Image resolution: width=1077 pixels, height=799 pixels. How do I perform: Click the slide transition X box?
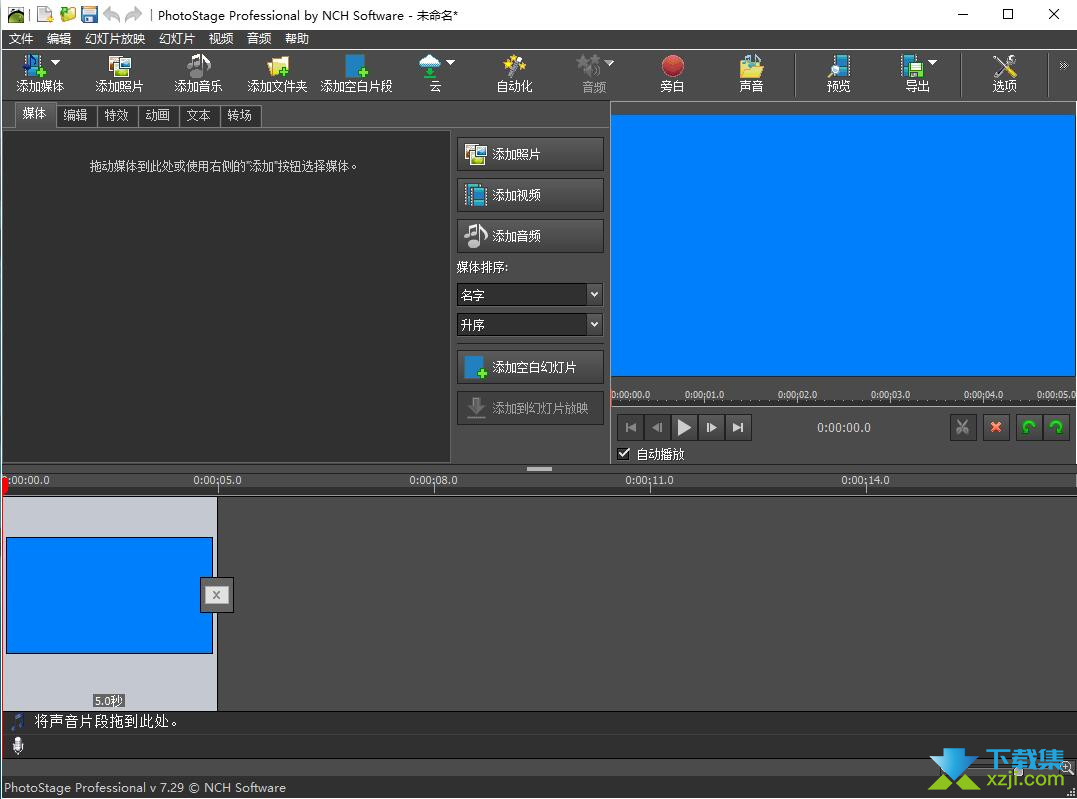click(x=216, y=595)
